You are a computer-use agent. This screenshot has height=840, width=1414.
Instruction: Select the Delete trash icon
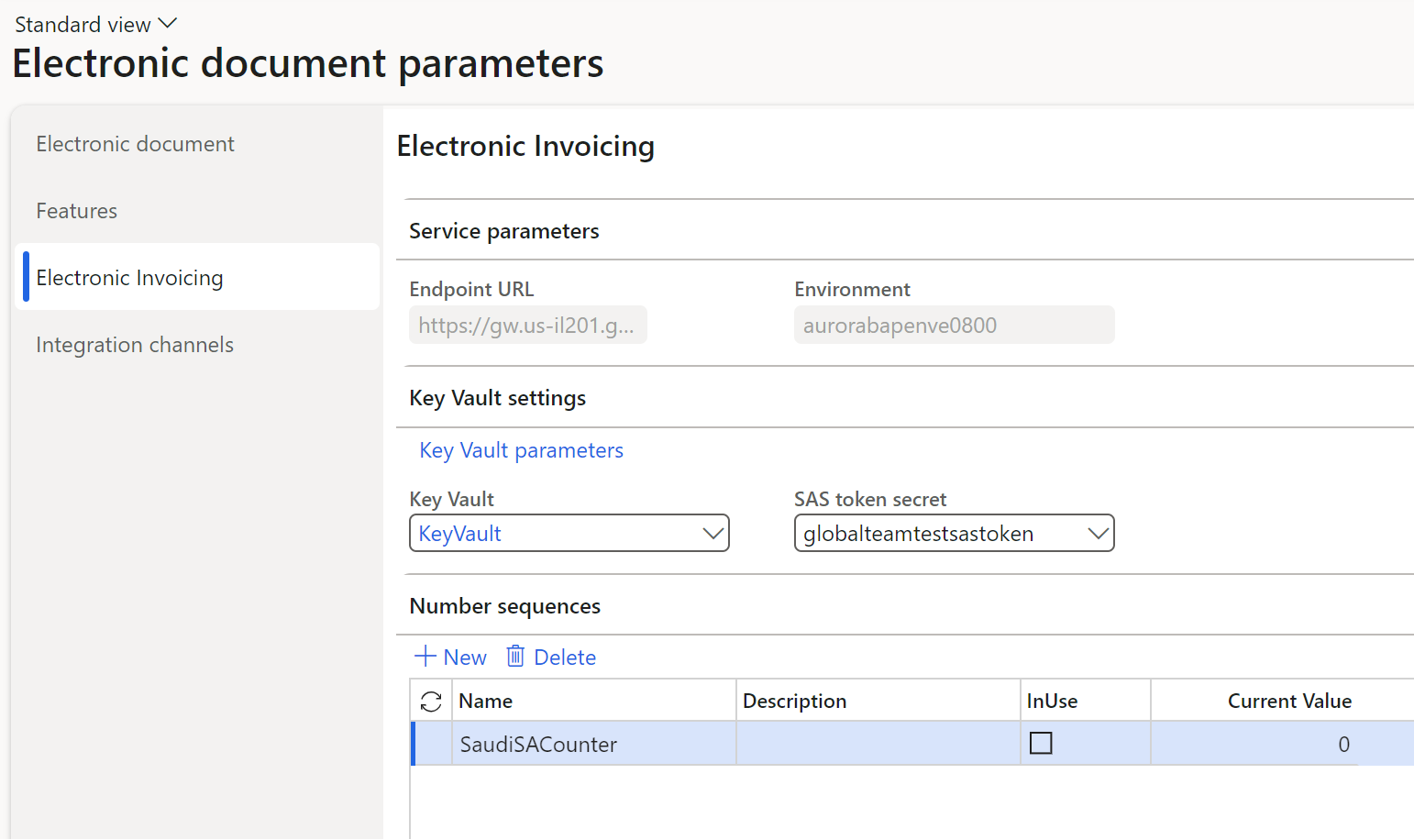(x=515, y=656)
